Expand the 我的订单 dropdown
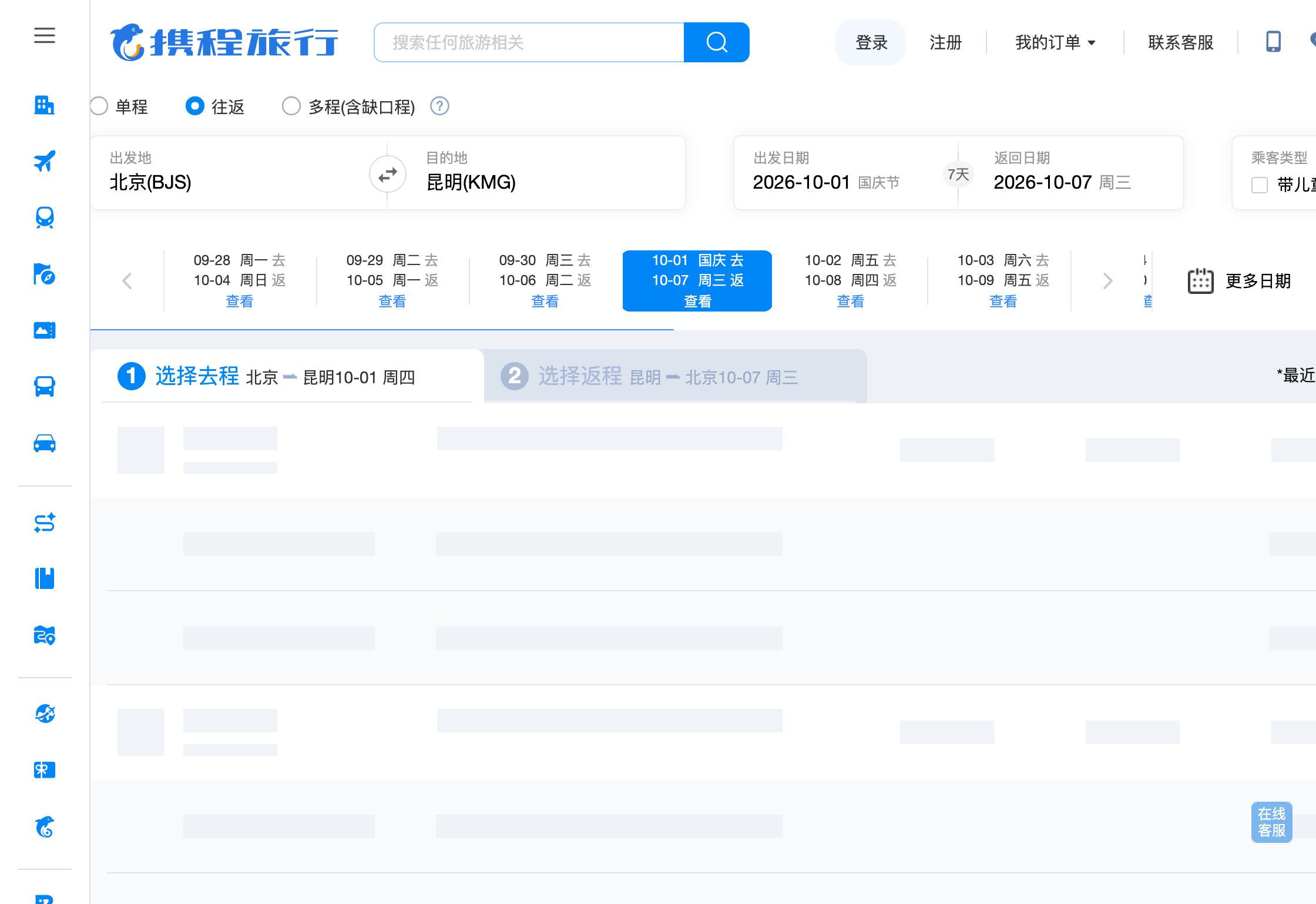 click(1055, 42)
